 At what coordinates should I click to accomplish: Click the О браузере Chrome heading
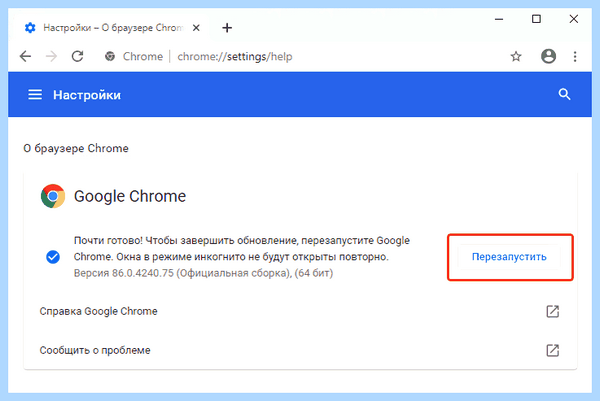(x=76, y=148)
